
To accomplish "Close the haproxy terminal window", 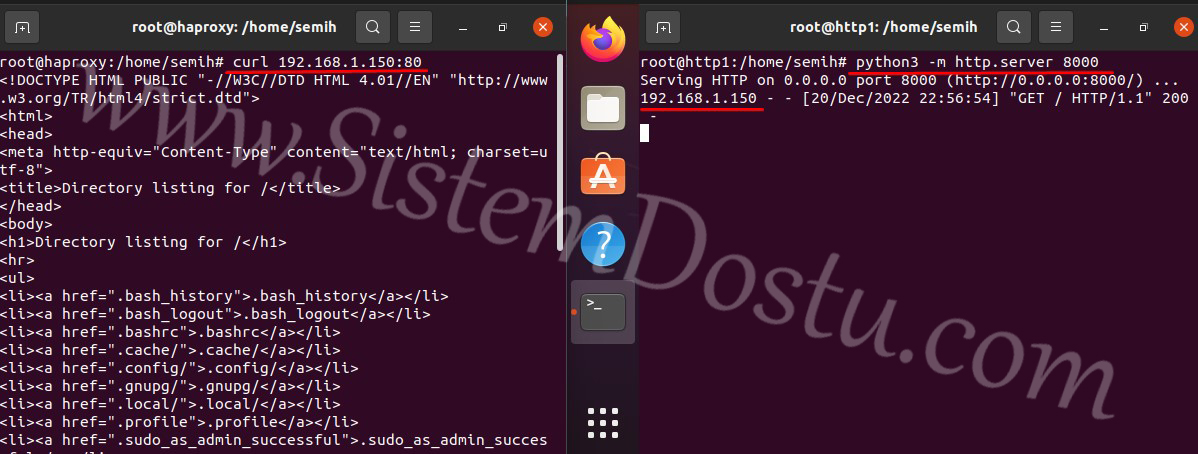I will (x=542, y=28).
